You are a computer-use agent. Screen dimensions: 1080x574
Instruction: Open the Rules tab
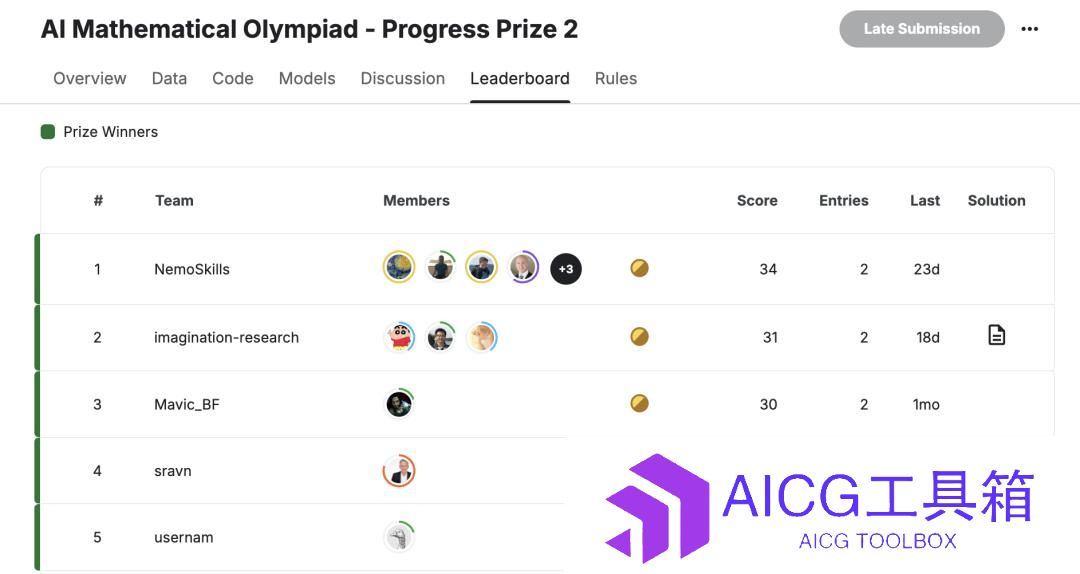616,79
